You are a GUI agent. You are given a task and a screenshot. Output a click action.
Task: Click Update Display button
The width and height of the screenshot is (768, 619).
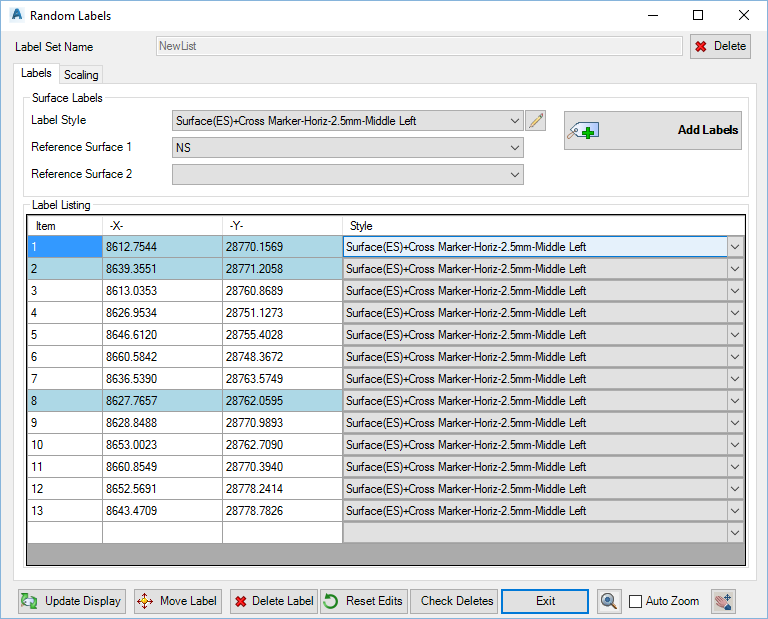(x=71, y=601)
